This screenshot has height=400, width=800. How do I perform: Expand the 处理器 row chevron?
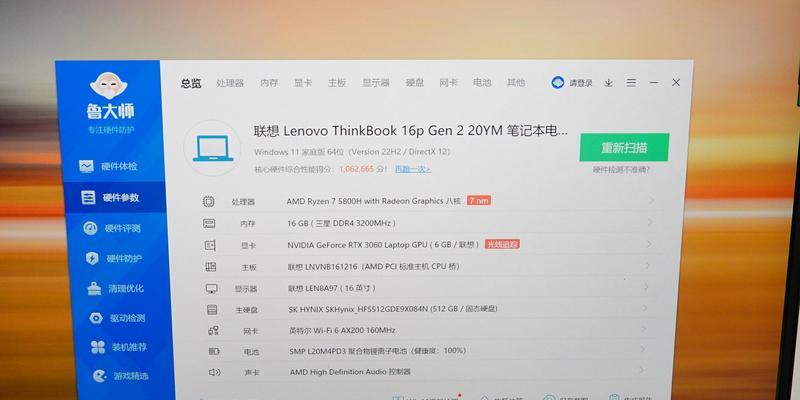(651, 201)
